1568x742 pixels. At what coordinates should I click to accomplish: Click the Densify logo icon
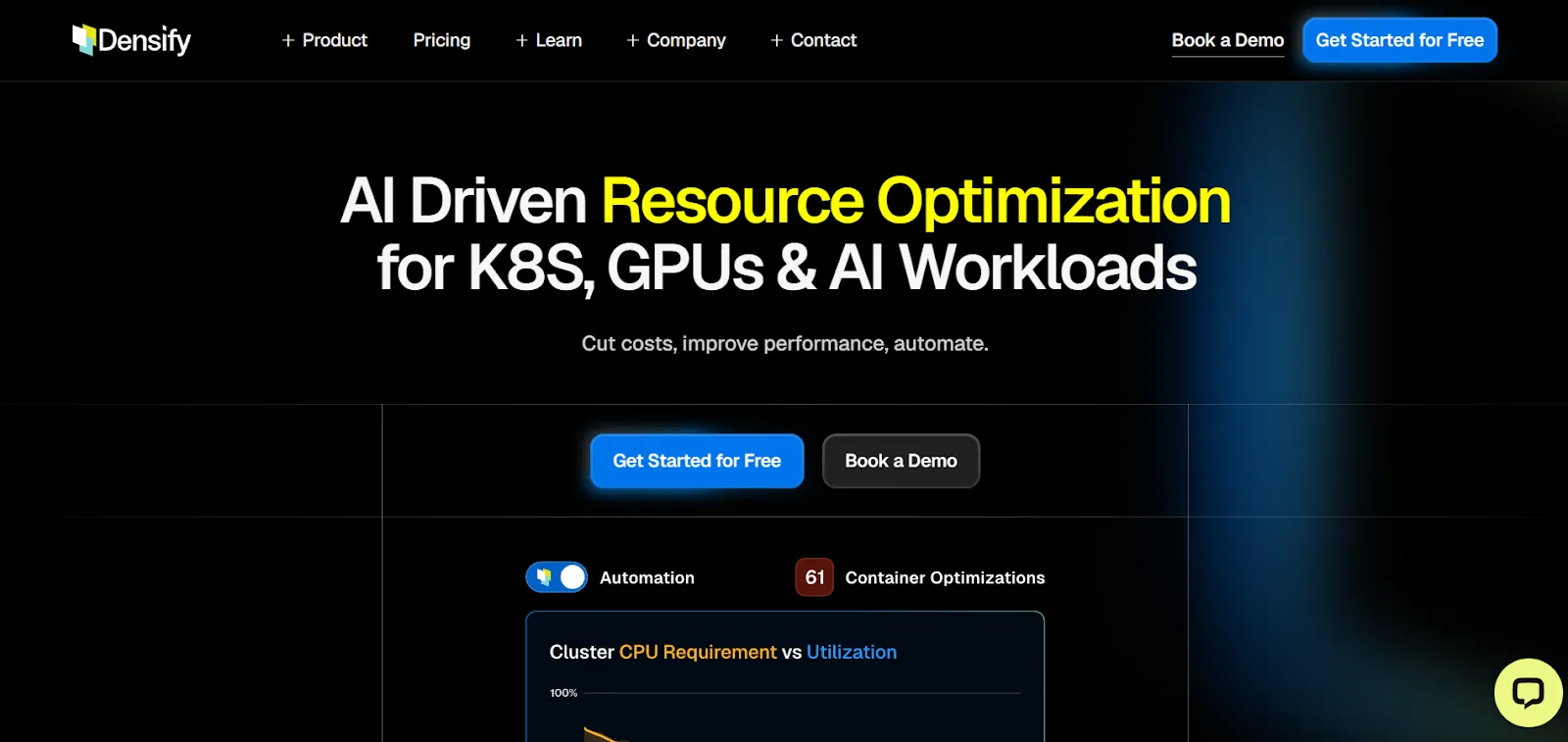[x=84, y=40]
